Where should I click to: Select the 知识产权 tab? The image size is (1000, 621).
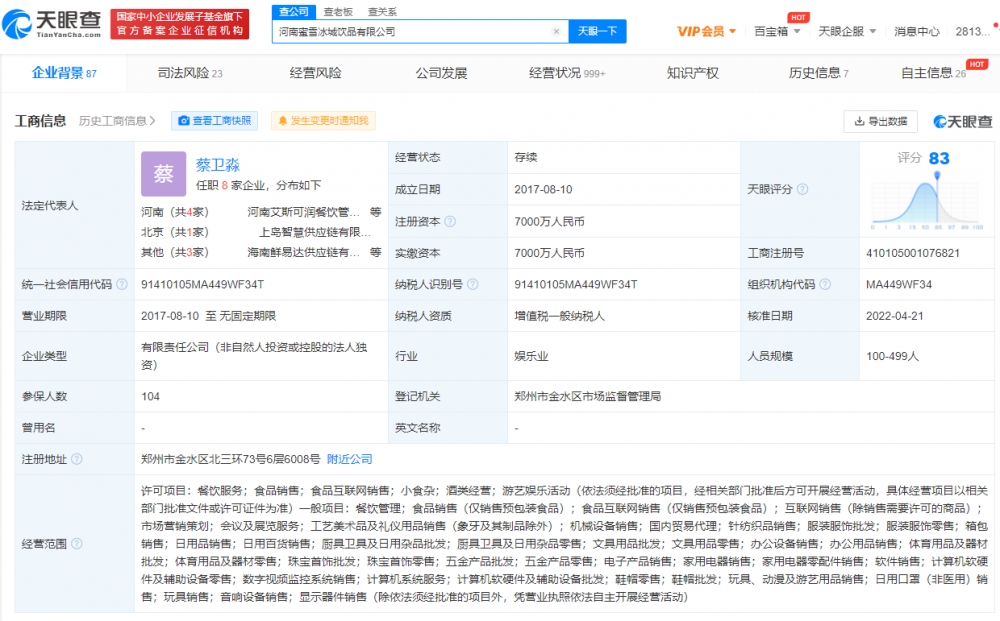click(693, 73)
